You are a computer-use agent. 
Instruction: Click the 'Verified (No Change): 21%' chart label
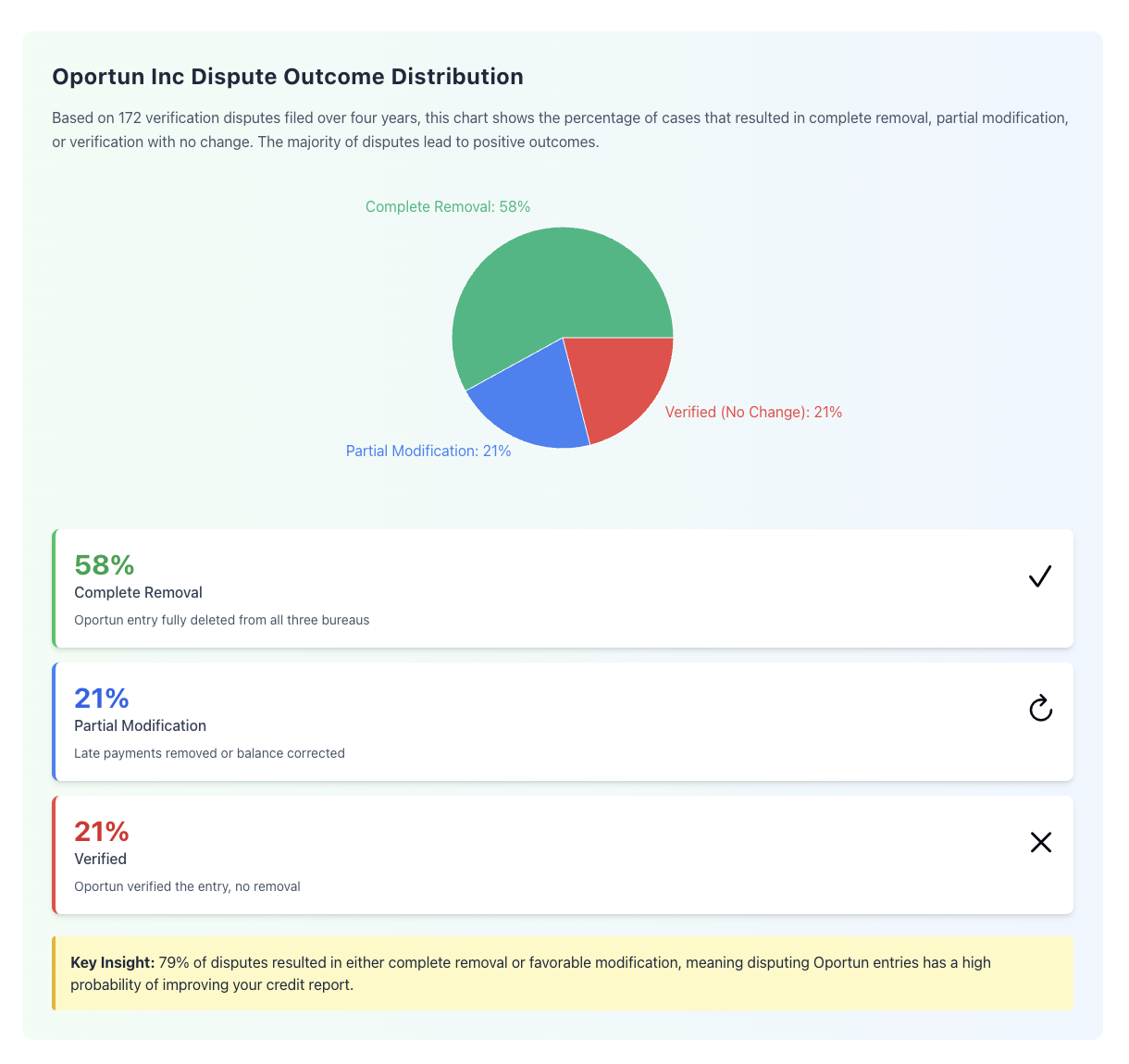point(753,412)
